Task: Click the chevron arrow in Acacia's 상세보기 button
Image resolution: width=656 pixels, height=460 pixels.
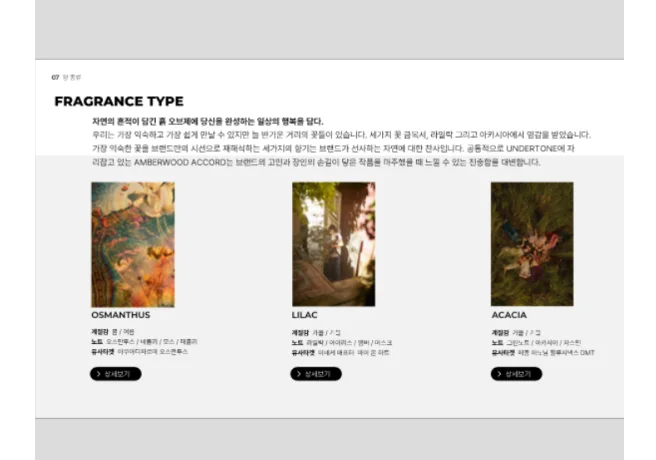Action: (x=499, y=374)
